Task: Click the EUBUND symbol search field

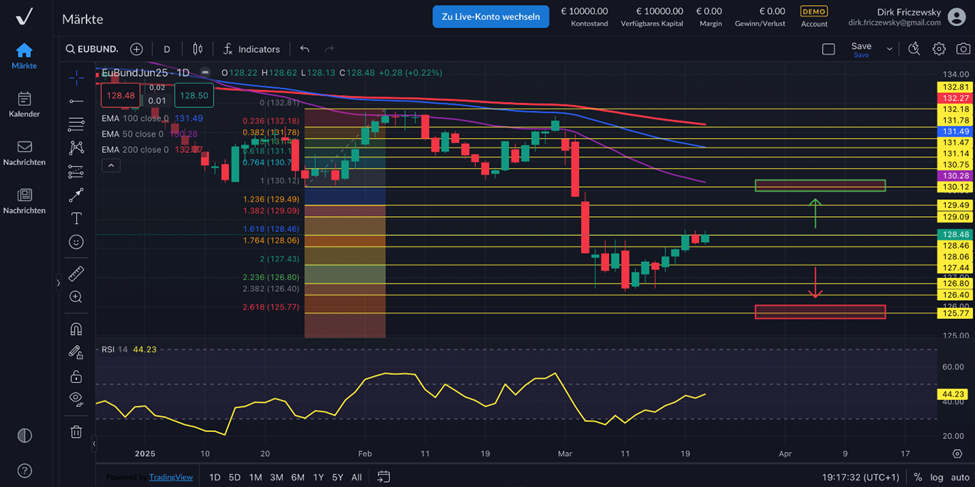Action: click(x=92, y=49)
